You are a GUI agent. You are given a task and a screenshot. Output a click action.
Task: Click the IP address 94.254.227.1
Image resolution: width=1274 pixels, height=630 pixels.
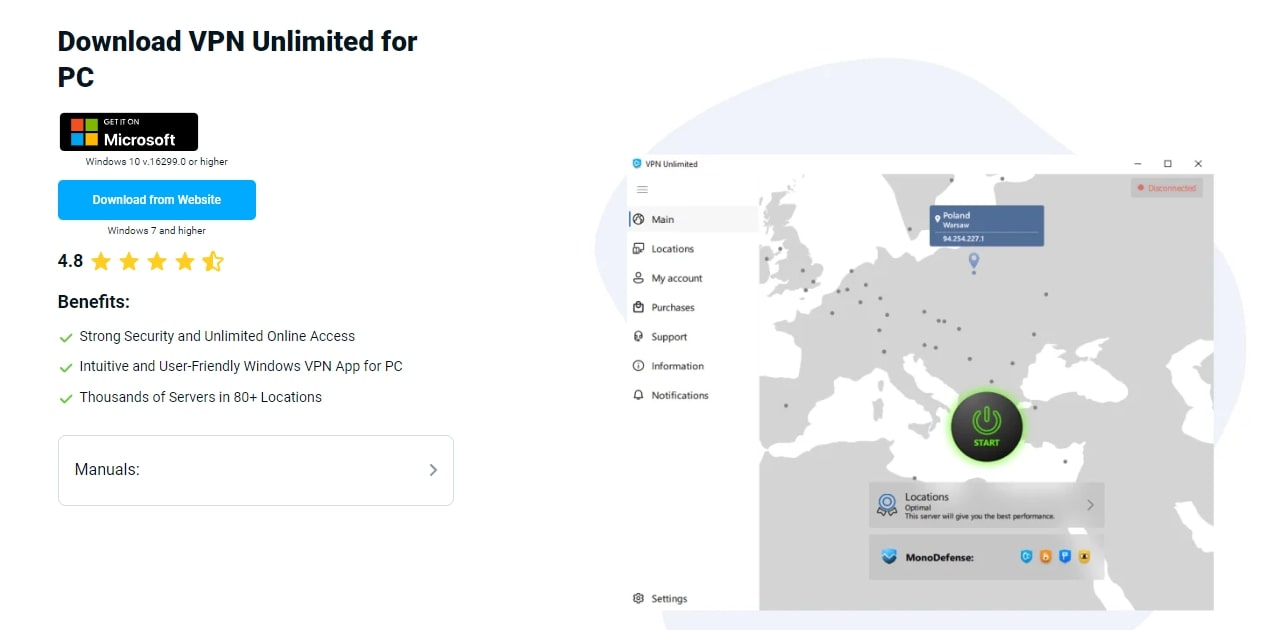(963, 239)
